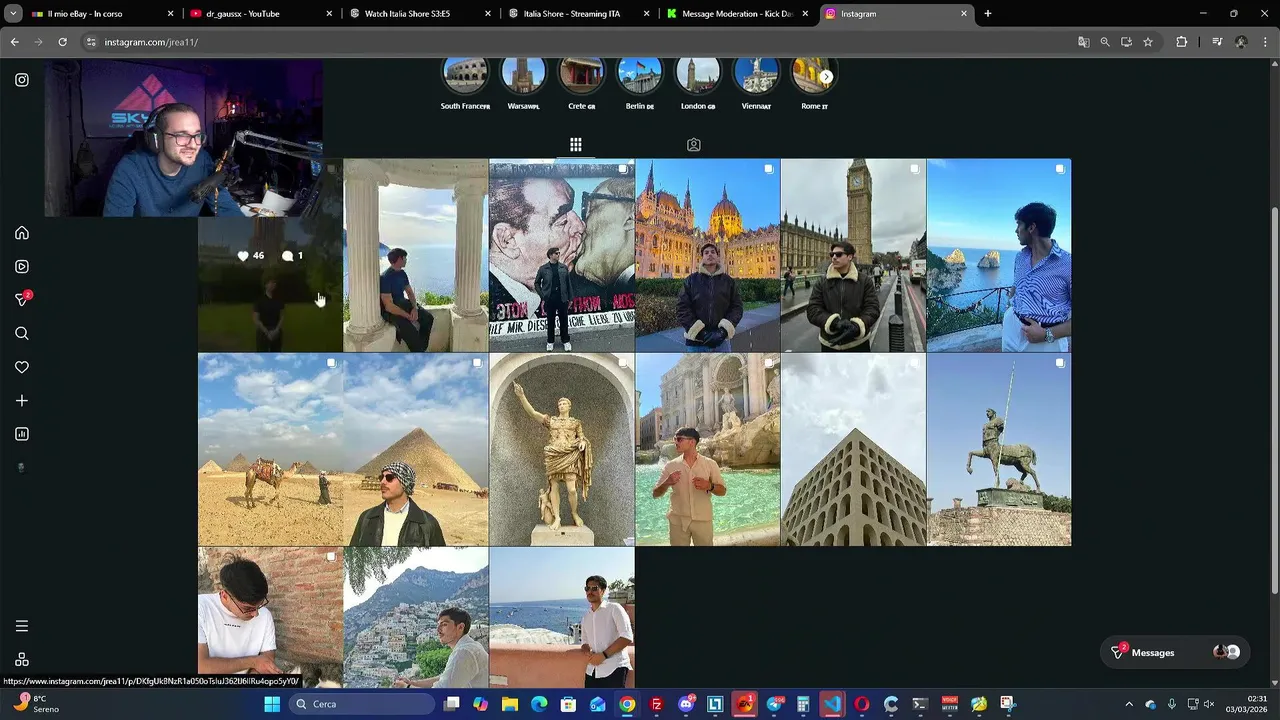Switch to the tagged photos tab
This screenshot has width=1280, height=720.
click(x=694, y=145)
